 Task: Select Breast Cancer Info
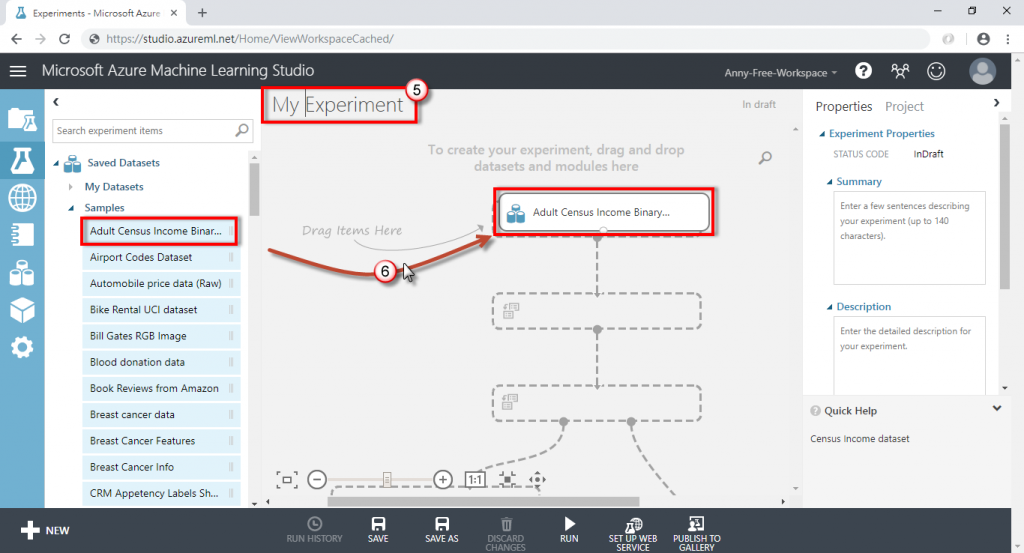(x=161, y=467)
